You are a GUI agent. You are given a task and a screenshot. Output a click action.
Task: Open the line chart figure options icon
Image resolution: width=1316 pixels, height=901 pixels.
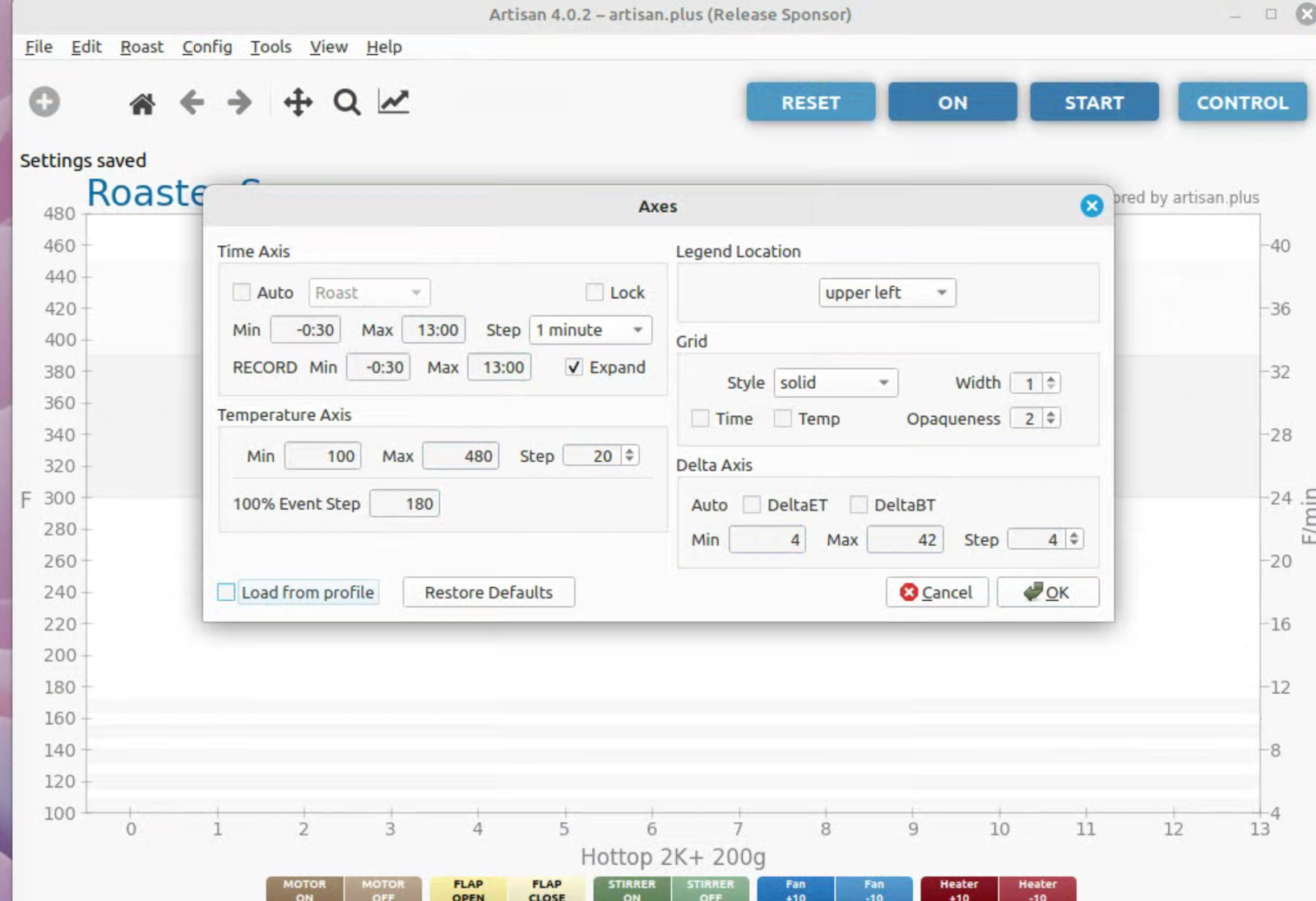coord(394,102)
